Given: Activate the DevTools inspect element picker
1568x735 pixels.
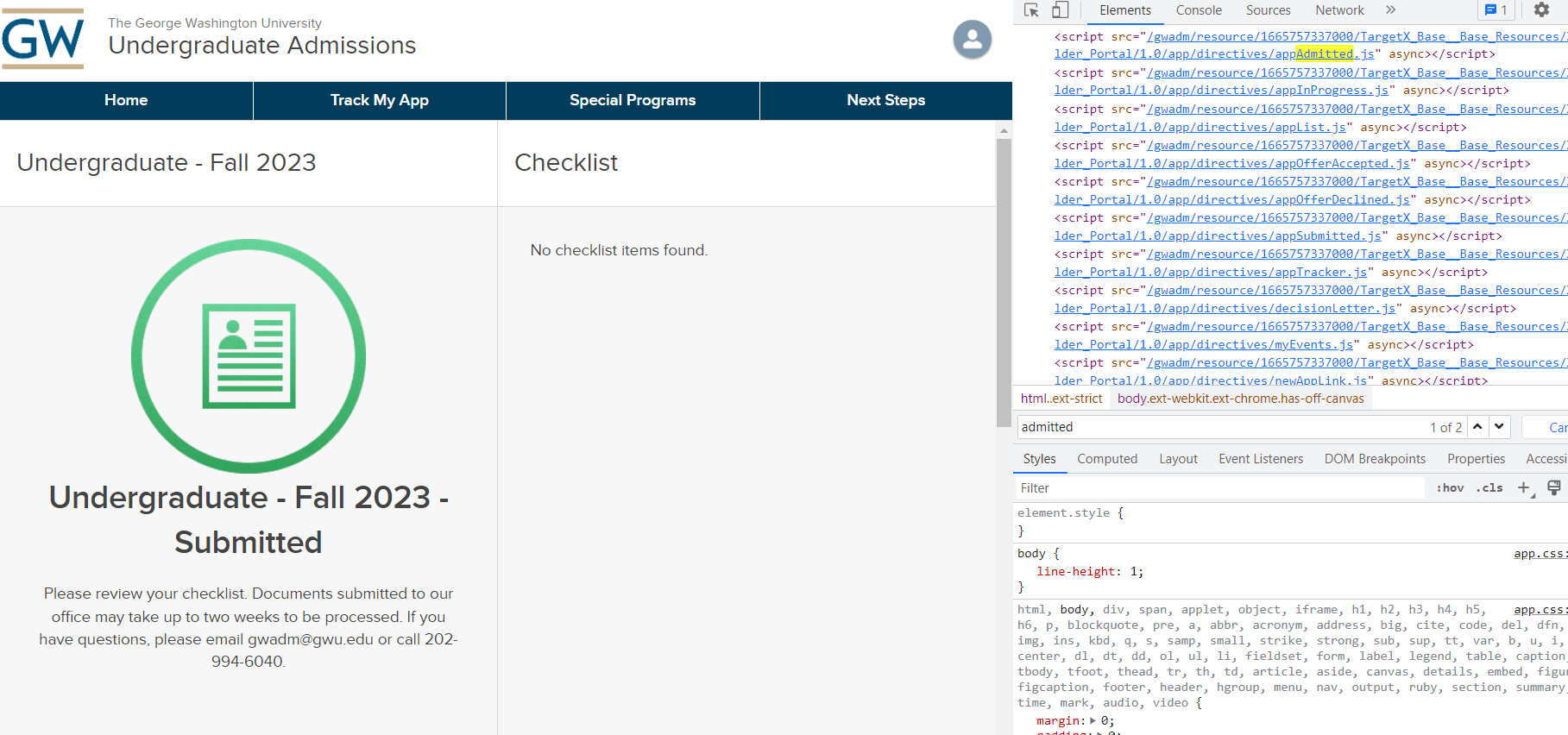Looking at the screenshot, I should click(x=1031, y=10).
